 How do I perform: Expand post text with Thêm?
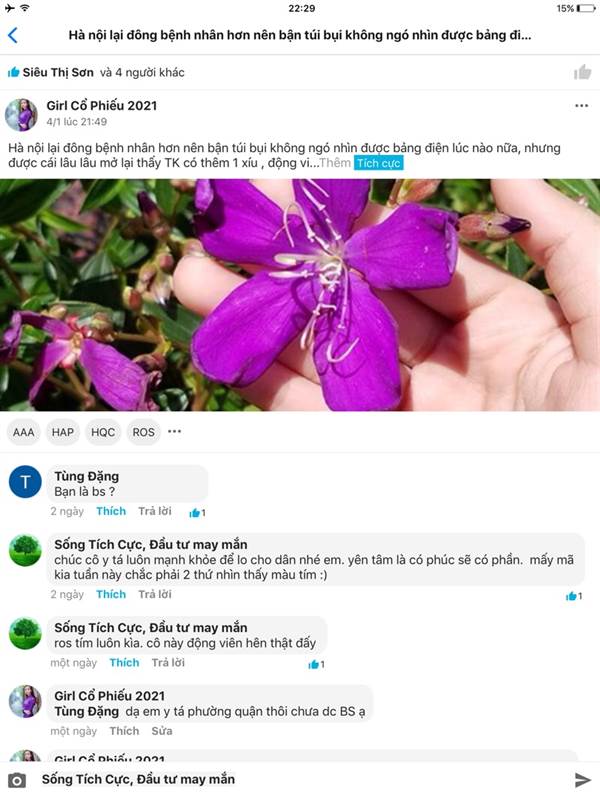[x=335, y=163]
